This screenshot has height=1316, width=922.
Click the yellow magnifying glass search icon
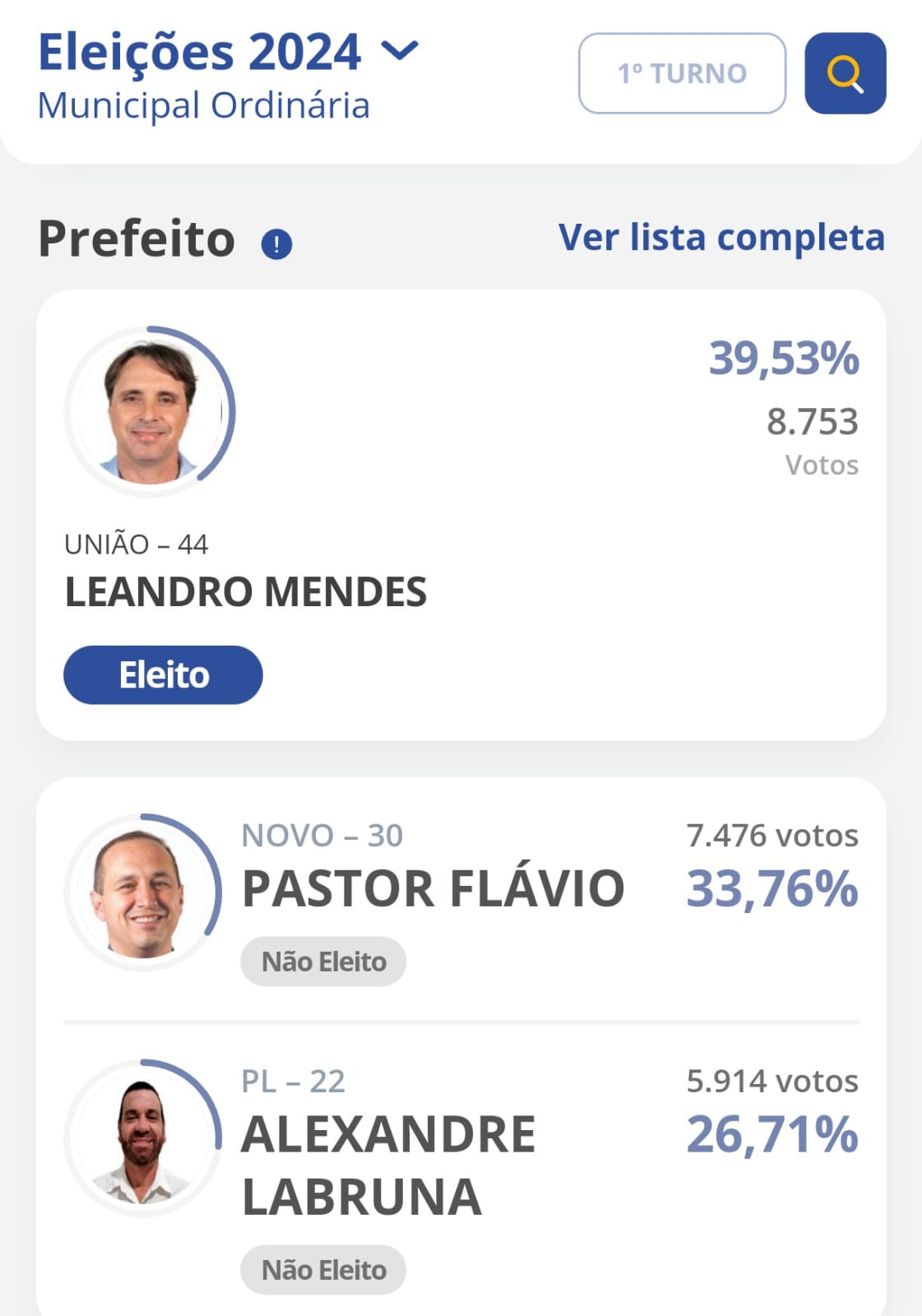(x=845, y=73)
